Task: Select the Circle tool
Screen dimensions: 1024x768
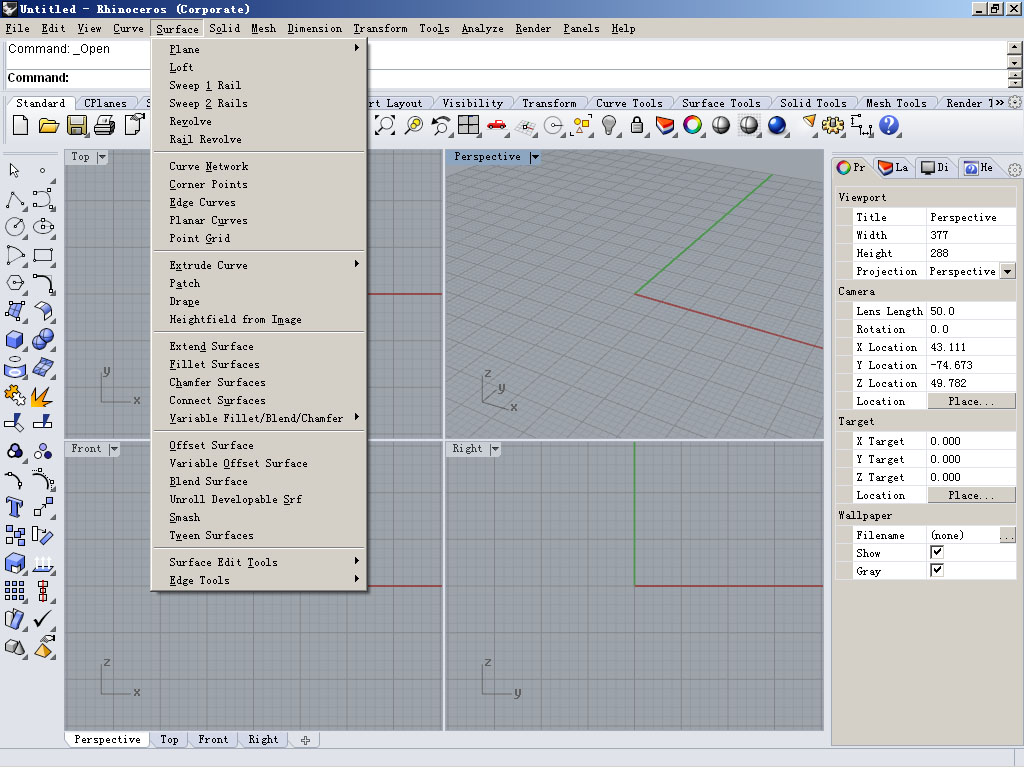Action: 14,227
